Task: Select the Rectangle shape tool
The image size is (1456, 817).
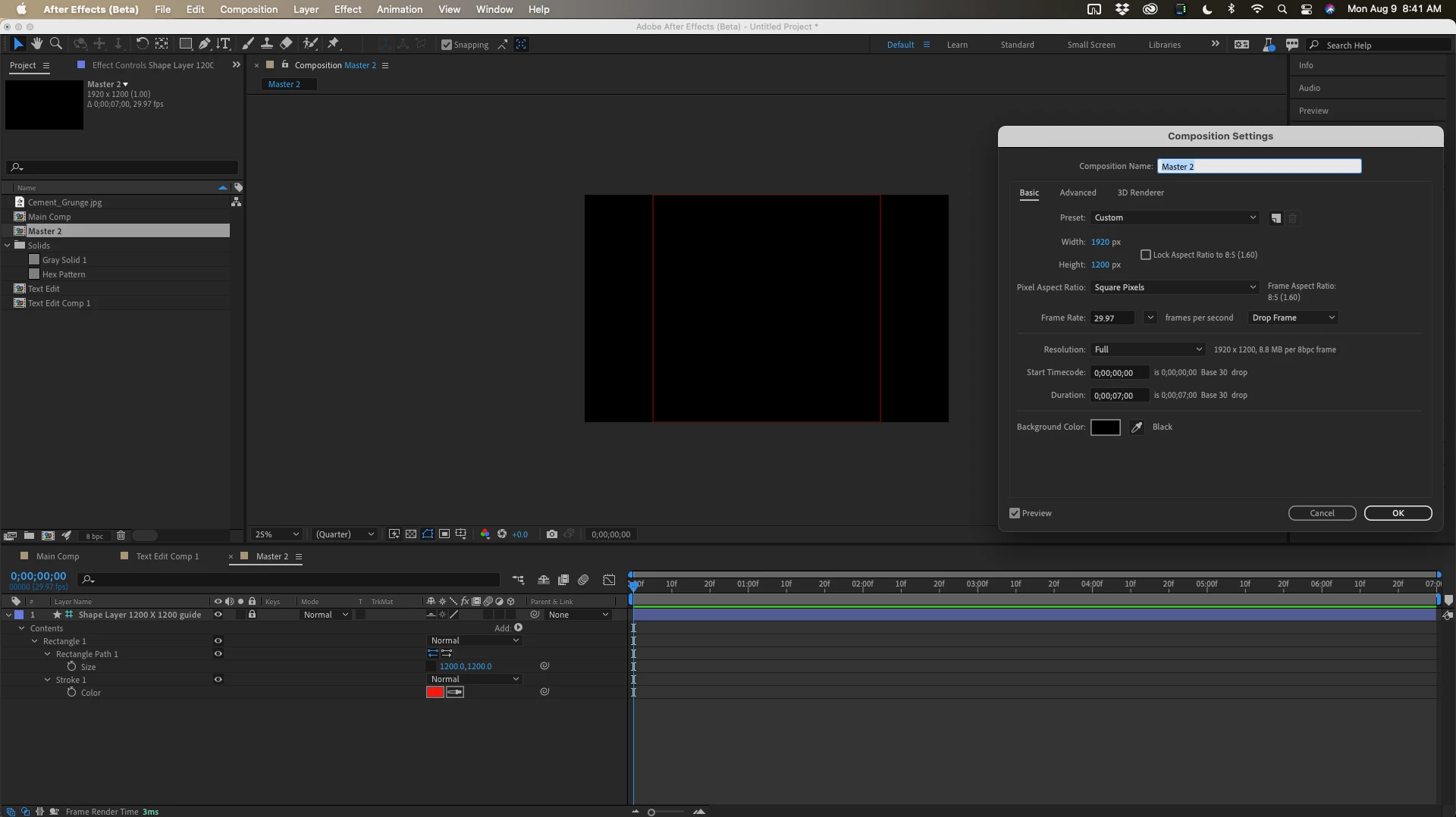Action: [185, 44]
